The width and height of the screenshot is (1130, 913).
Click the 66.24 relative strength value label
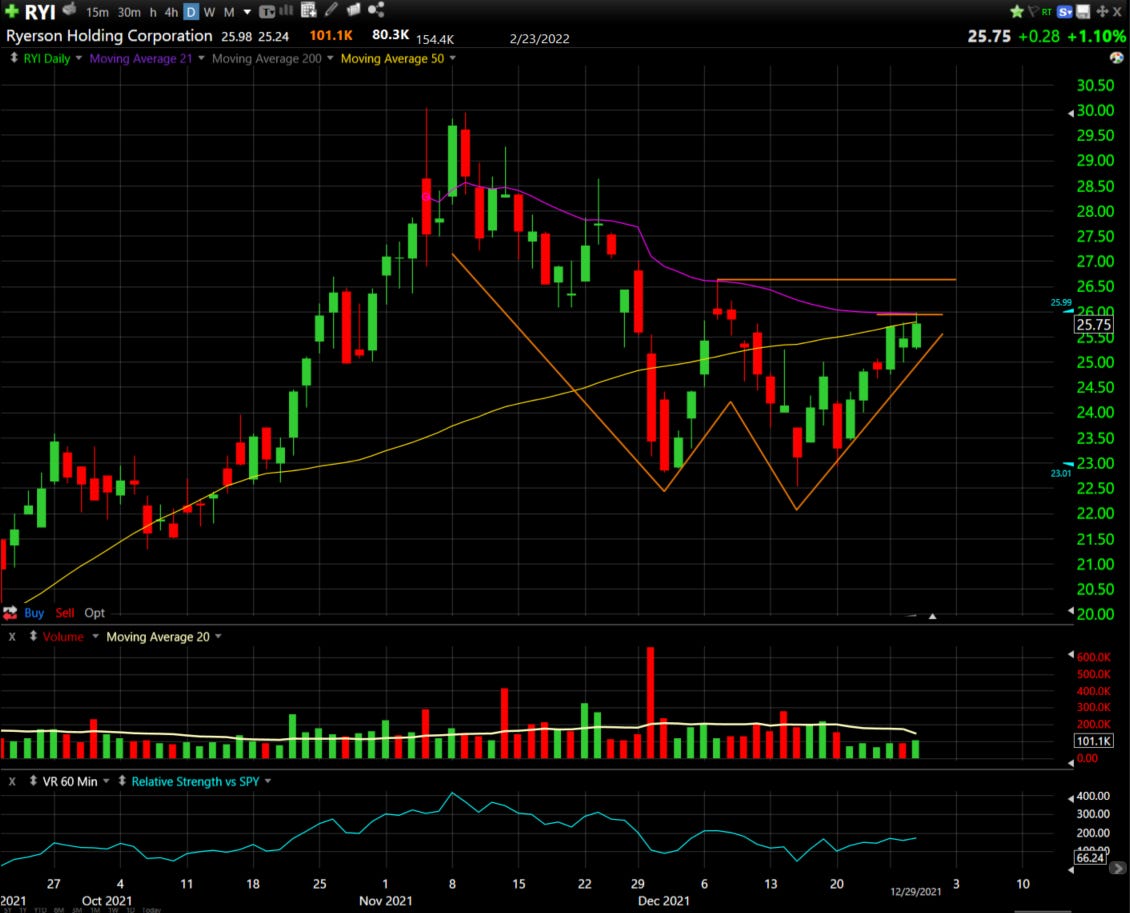tap(1090, 858)
